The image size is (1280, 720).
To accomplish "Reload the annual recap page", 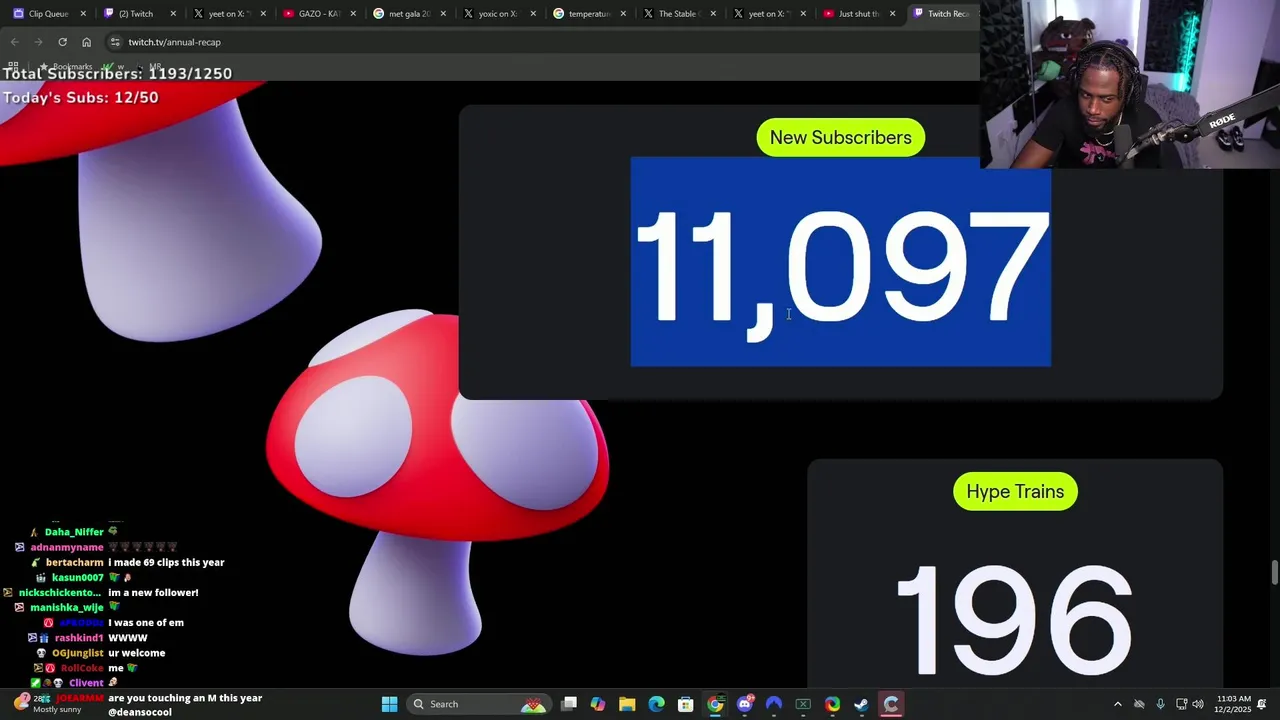I will click(x=62, y=42).
